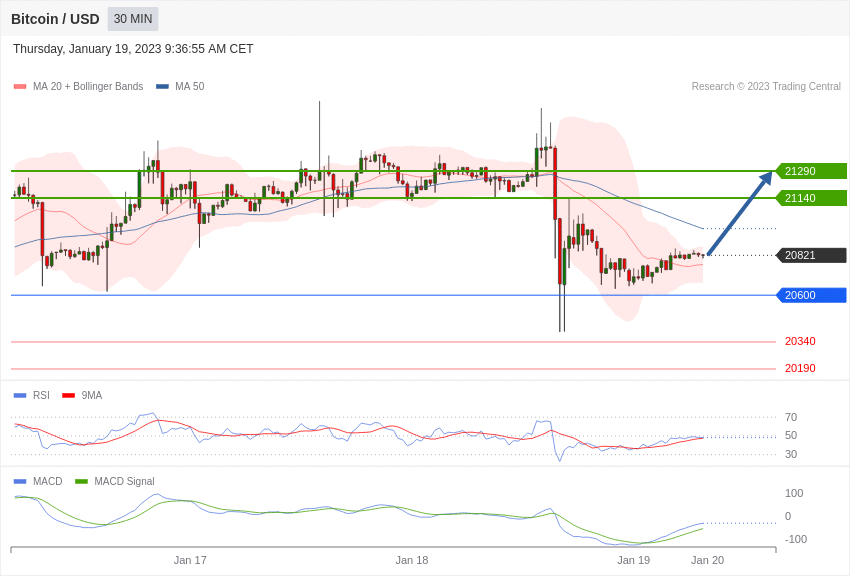Click the RSI legend label
Screen dimensions: 850x576
pos(41,396)
